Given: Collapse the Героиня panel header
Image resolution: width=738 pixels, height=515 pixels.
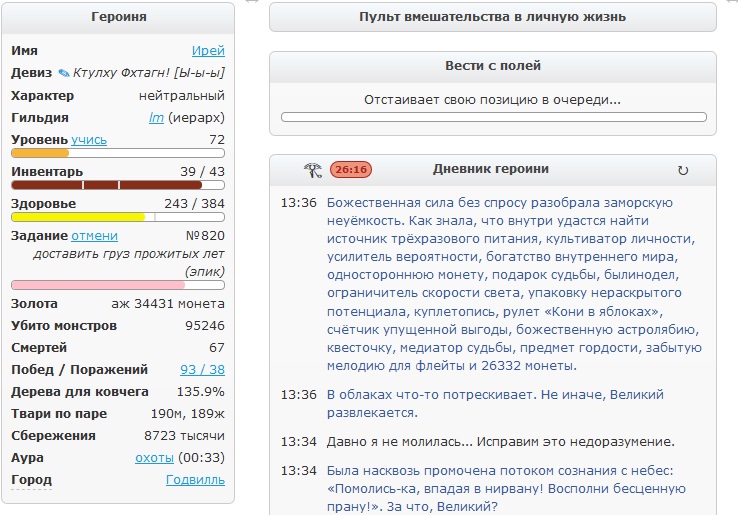Looking at the screenshot, I should (118, 17).
